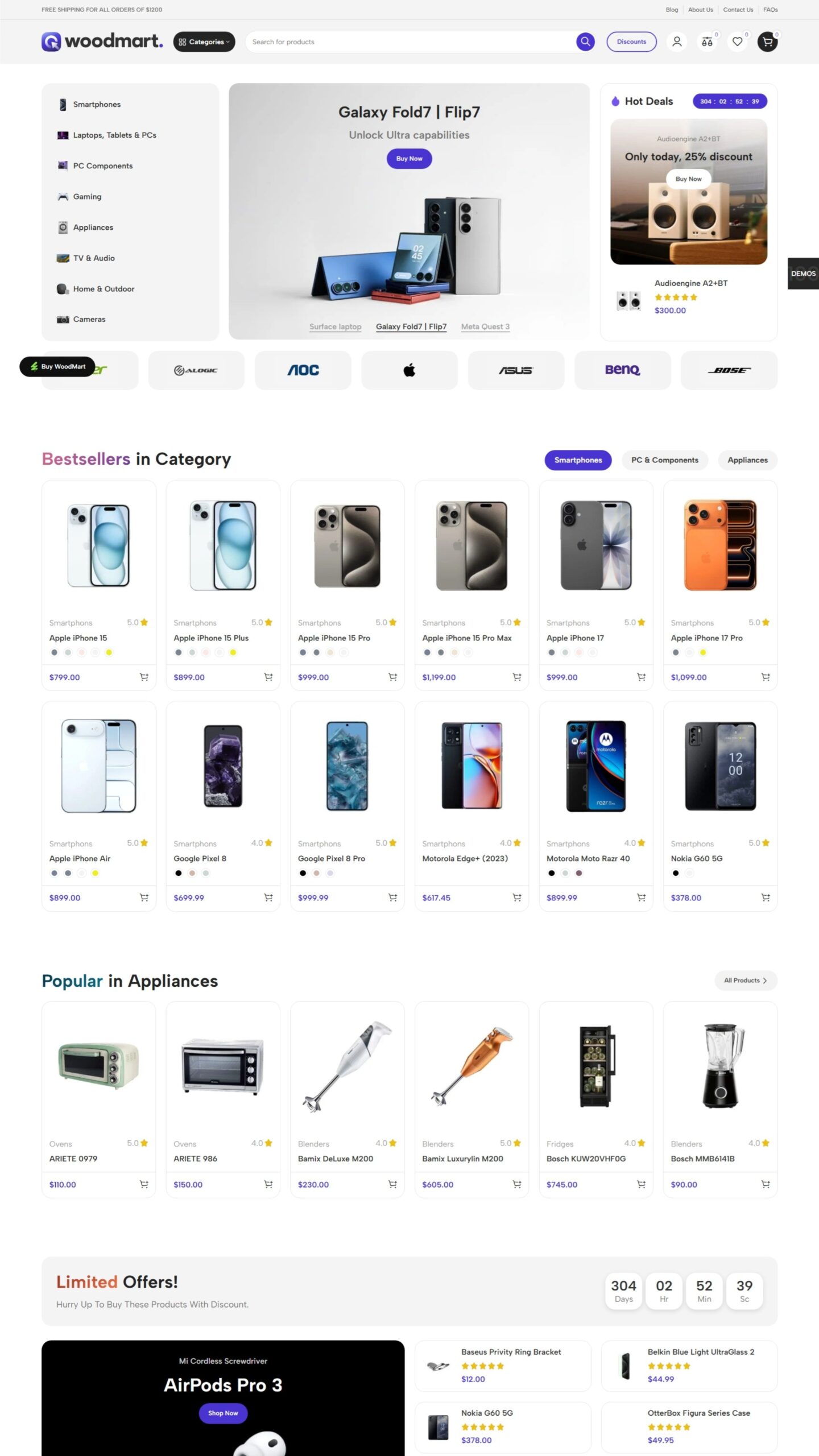Open the wishlist heart icon

click(x=737, y=42)
